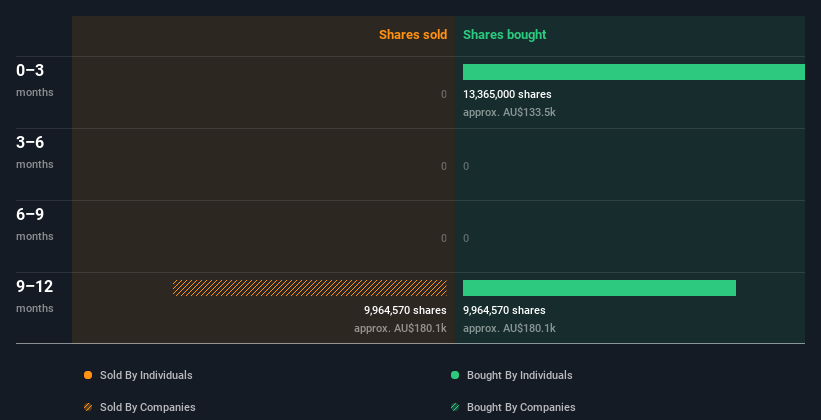Click the Shares sold column header

pos(413,35)
